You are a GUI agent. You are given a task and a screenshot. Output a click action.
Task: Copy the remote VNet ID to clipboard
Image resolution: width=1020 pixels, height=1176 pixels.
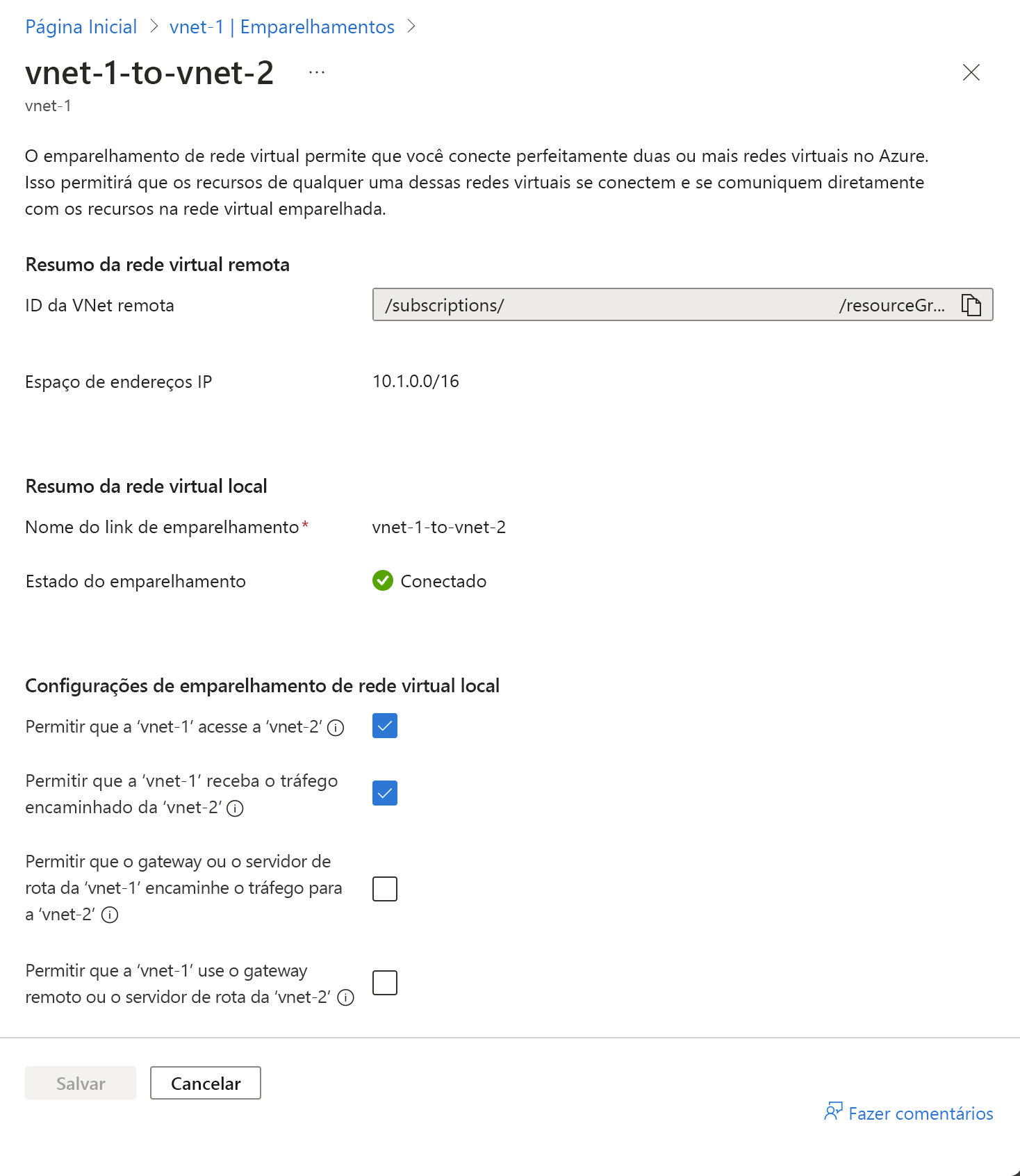click(x=971, y=305)
